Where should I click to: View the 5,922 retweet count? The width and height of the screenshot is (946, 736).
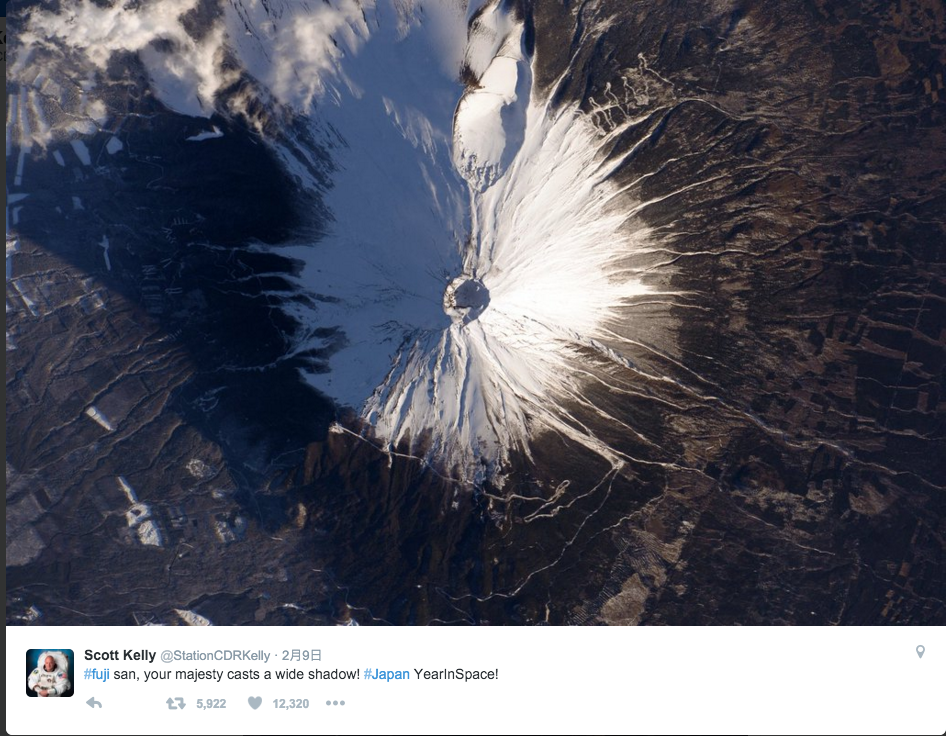(x=211, y=703)
